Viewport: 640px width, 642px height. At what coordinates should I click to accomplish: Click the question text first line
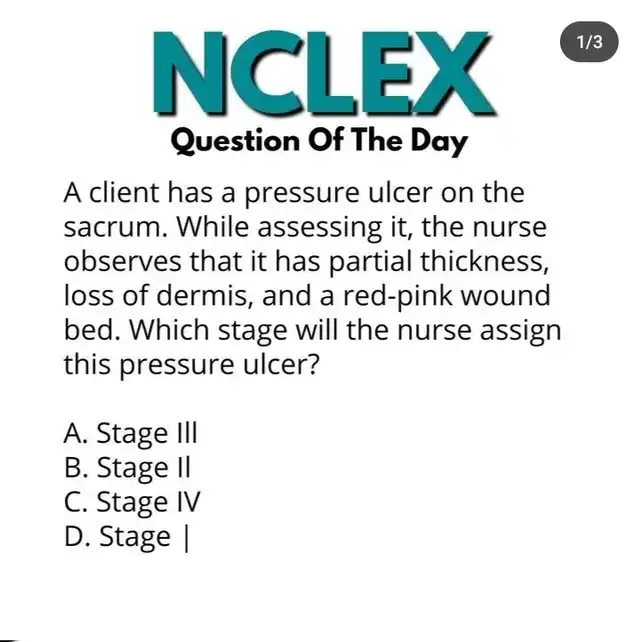pos(294,192)
